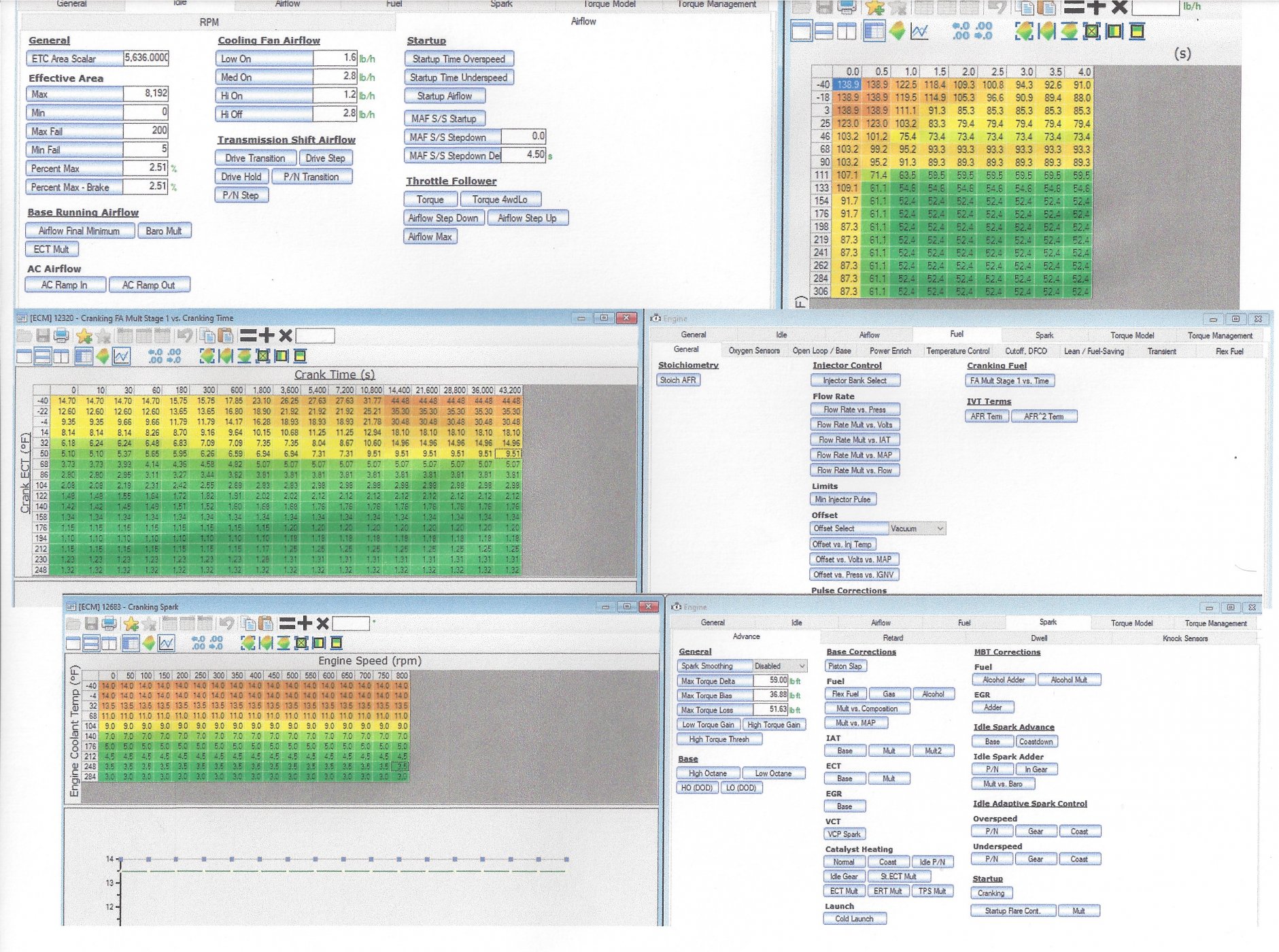Add favorite star in the lb/h airflow table window
The image size is (1279, 952).
875,7
